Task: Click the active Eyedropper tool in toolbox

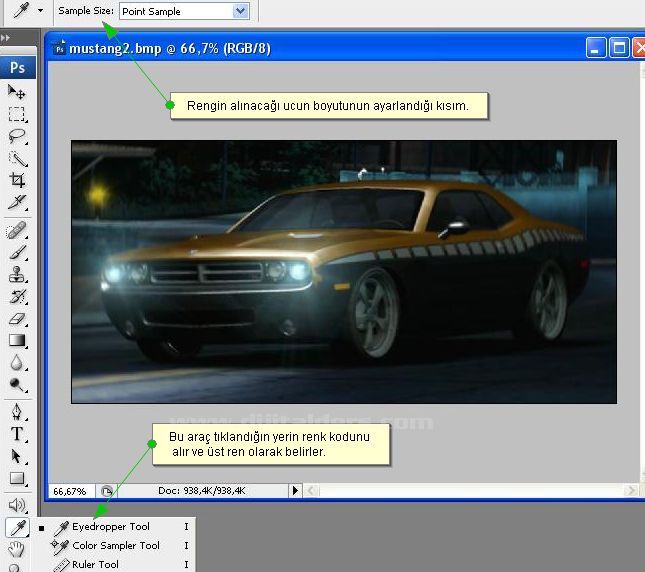Action: [17, 528]
